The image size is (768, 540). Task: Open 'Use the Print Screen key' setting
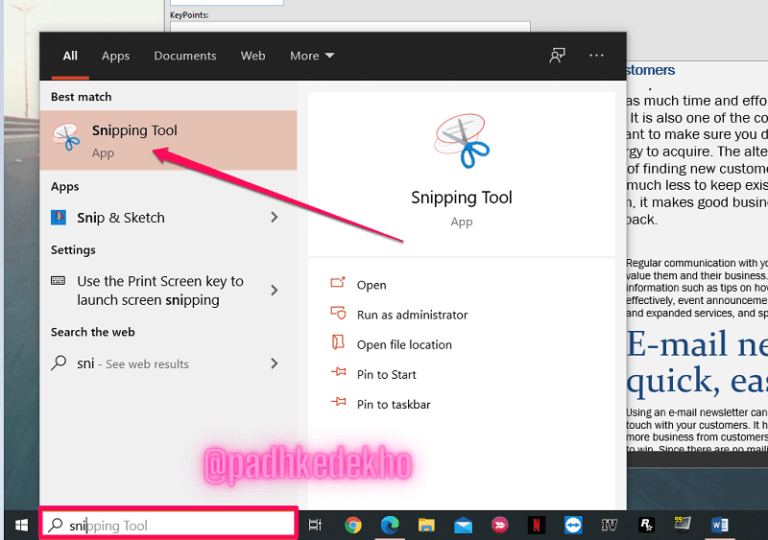[x=160, y=291]
